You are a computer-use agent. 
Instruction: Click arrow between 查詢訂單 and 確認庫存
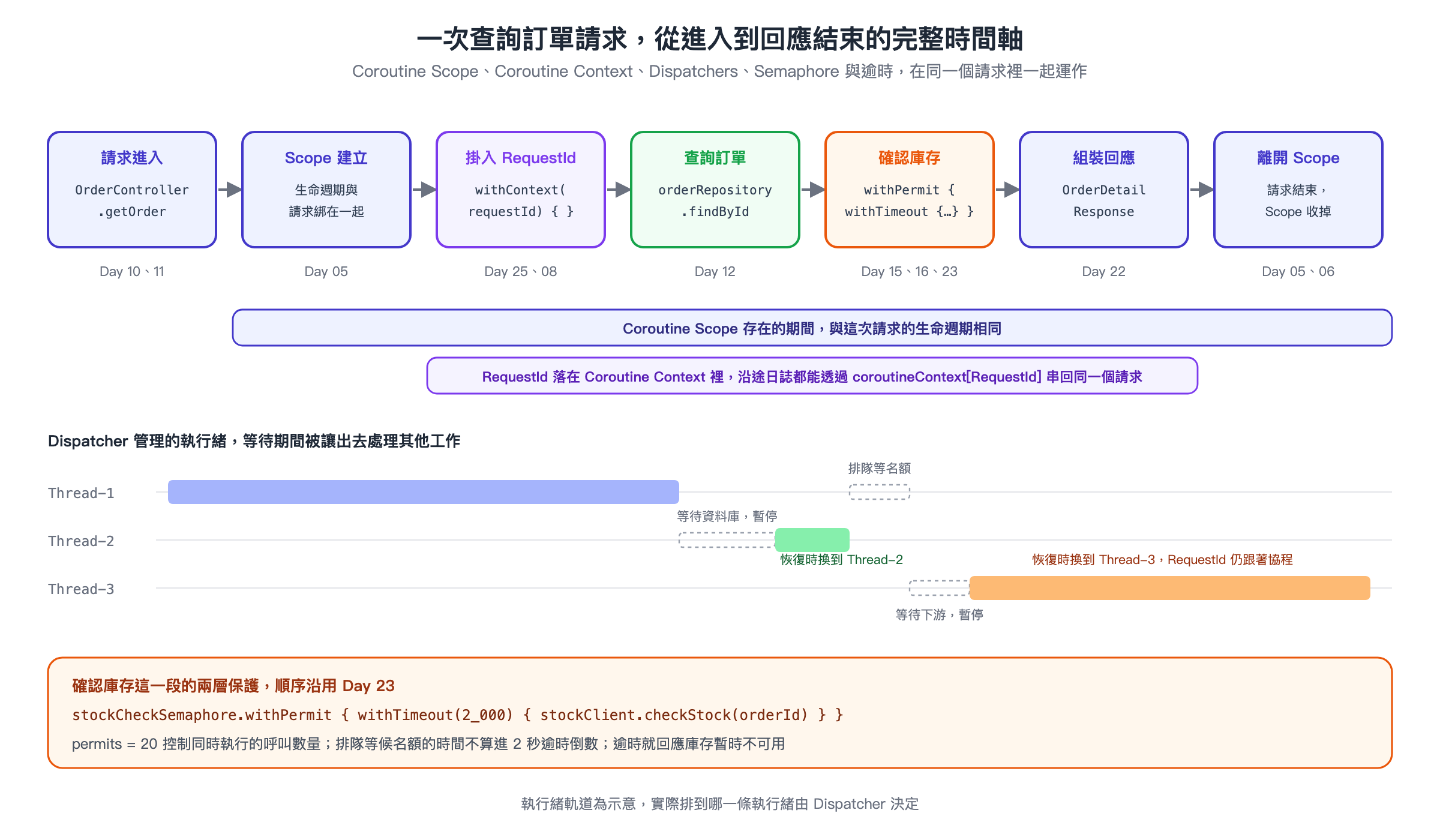[x=813, y=190]
